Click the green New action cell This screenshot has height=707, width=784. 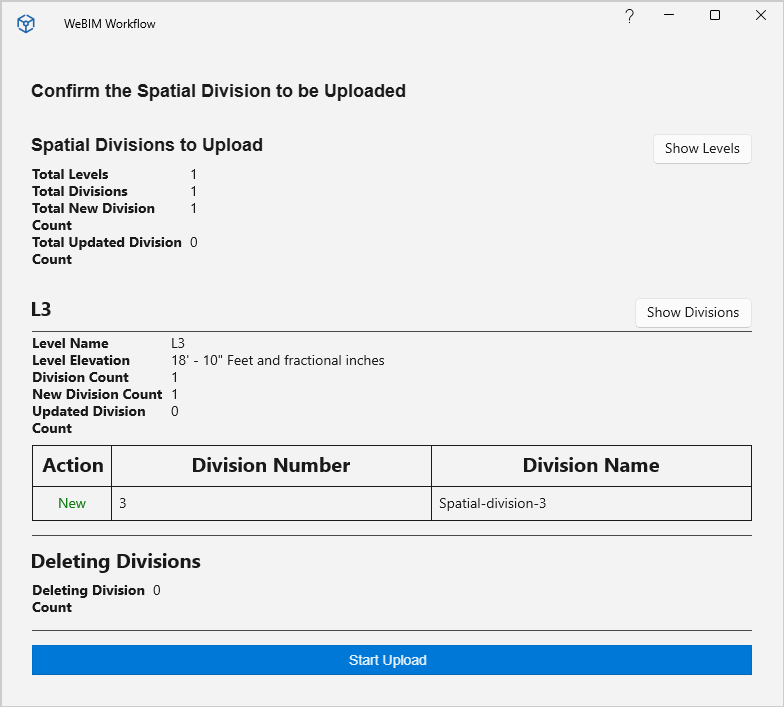tap(72, 504)
